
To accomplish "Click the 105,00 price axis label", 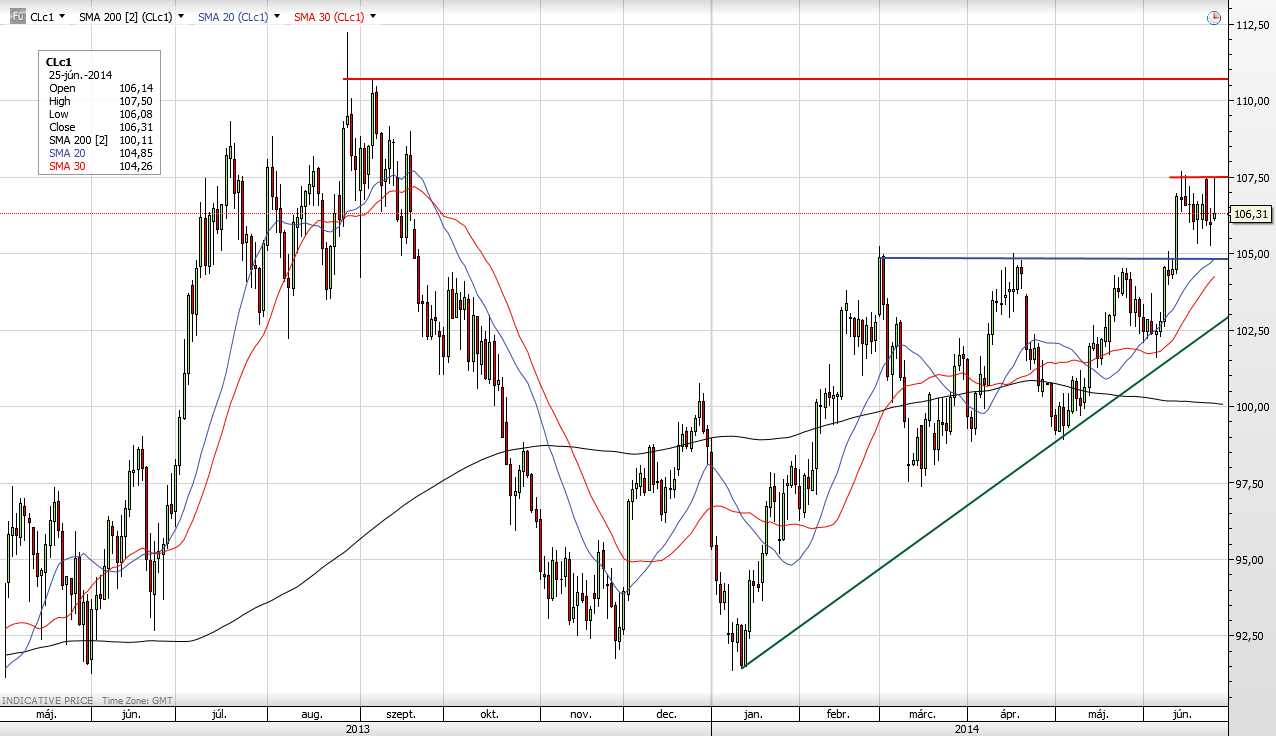I will (1253, 254).
